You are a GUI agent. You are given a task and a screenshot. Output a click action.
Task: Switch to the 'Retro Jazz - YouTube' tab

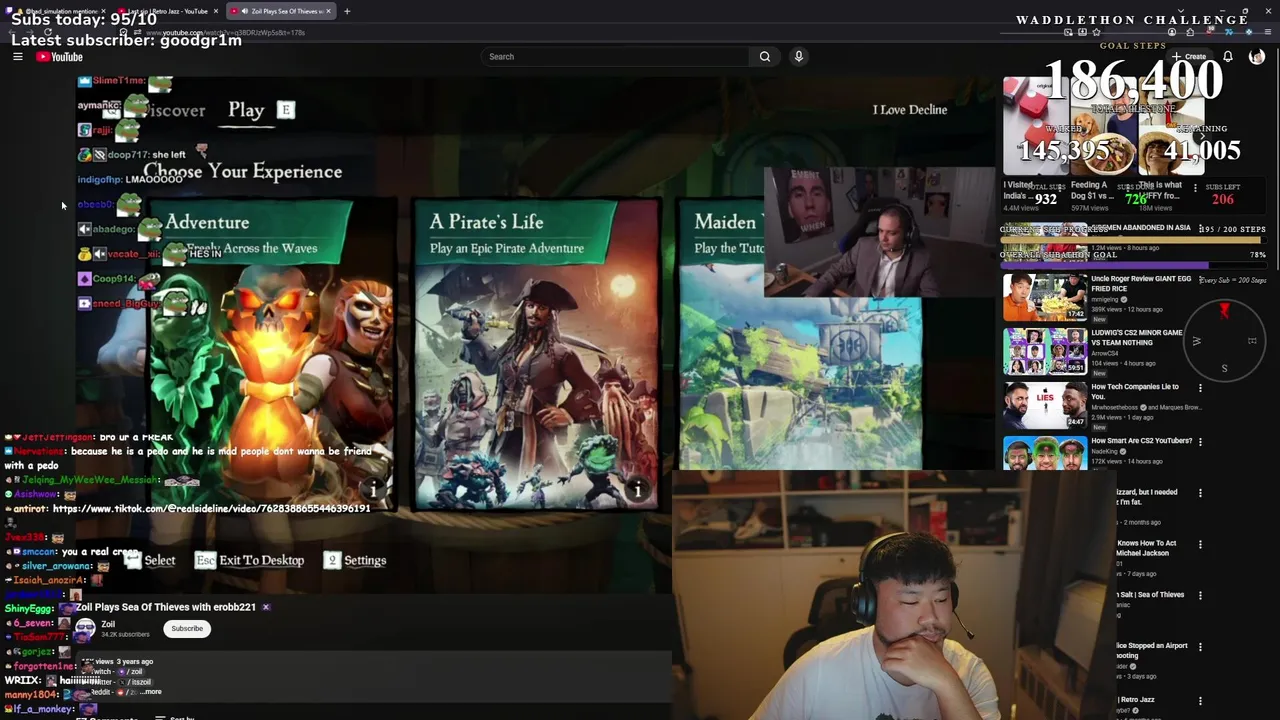pos(168,11)
